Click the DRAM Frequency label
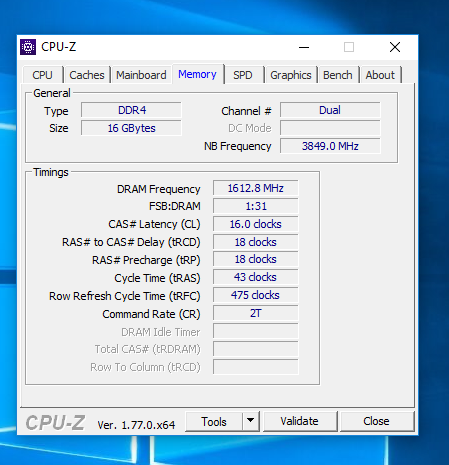Screen dimensions: 449x465 [x=159, y=189]
